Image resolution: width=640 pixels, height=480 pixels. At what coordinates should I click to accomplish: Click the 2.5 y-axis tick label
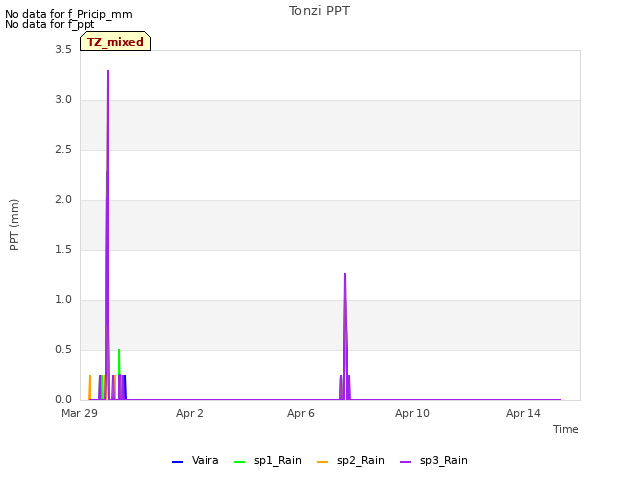click(63, 150)
